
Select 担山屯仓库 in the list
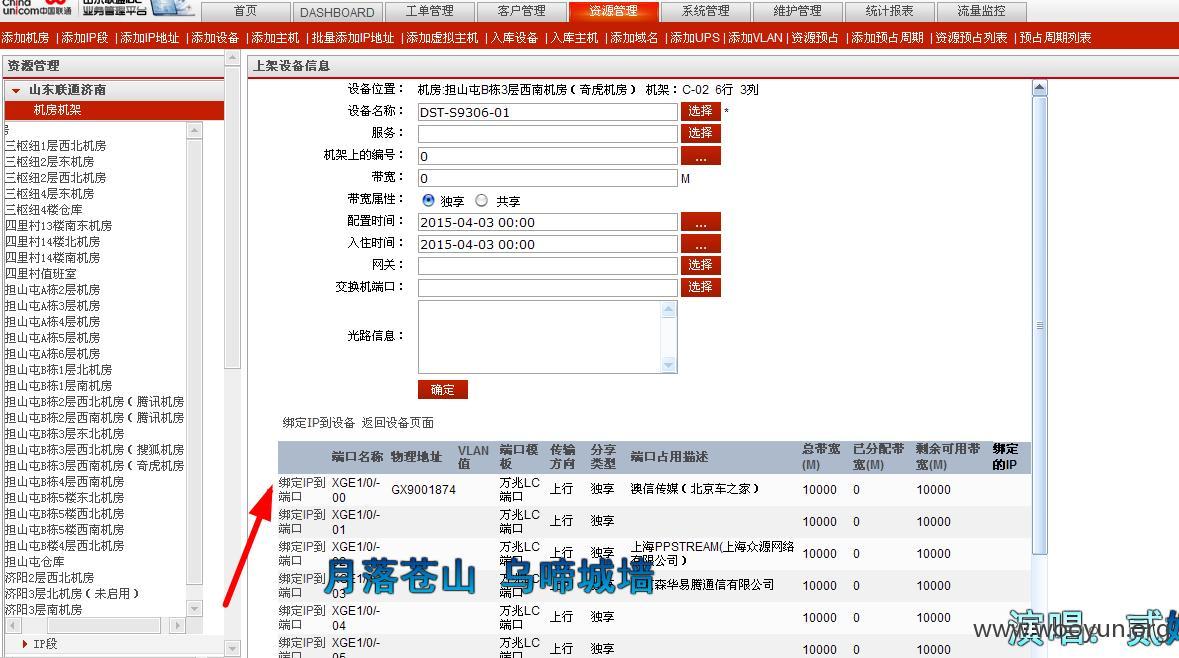35,562
